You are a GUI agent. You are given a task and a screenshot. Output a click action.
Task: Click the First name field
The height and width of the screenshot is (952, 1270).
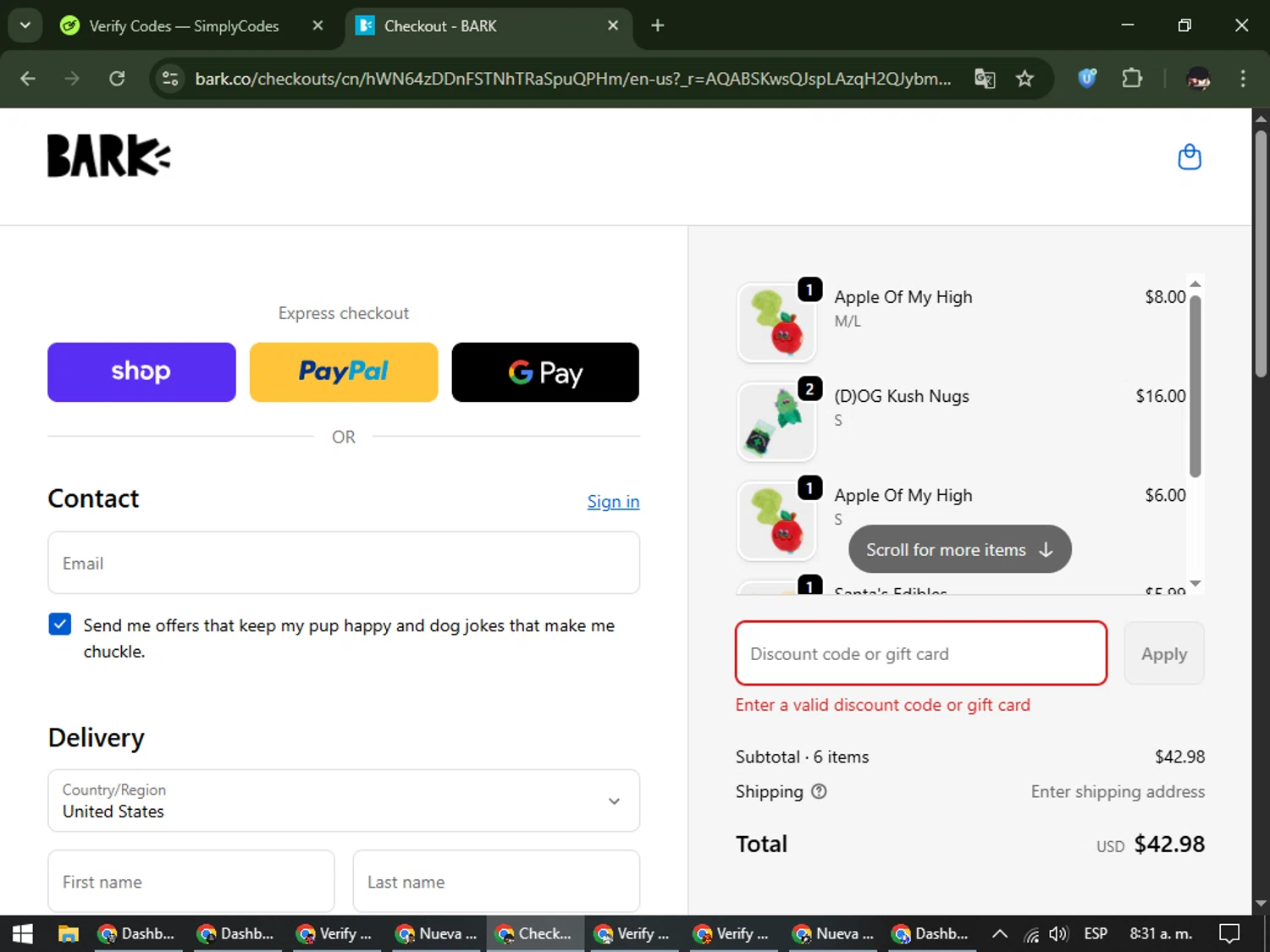(191, 881)
